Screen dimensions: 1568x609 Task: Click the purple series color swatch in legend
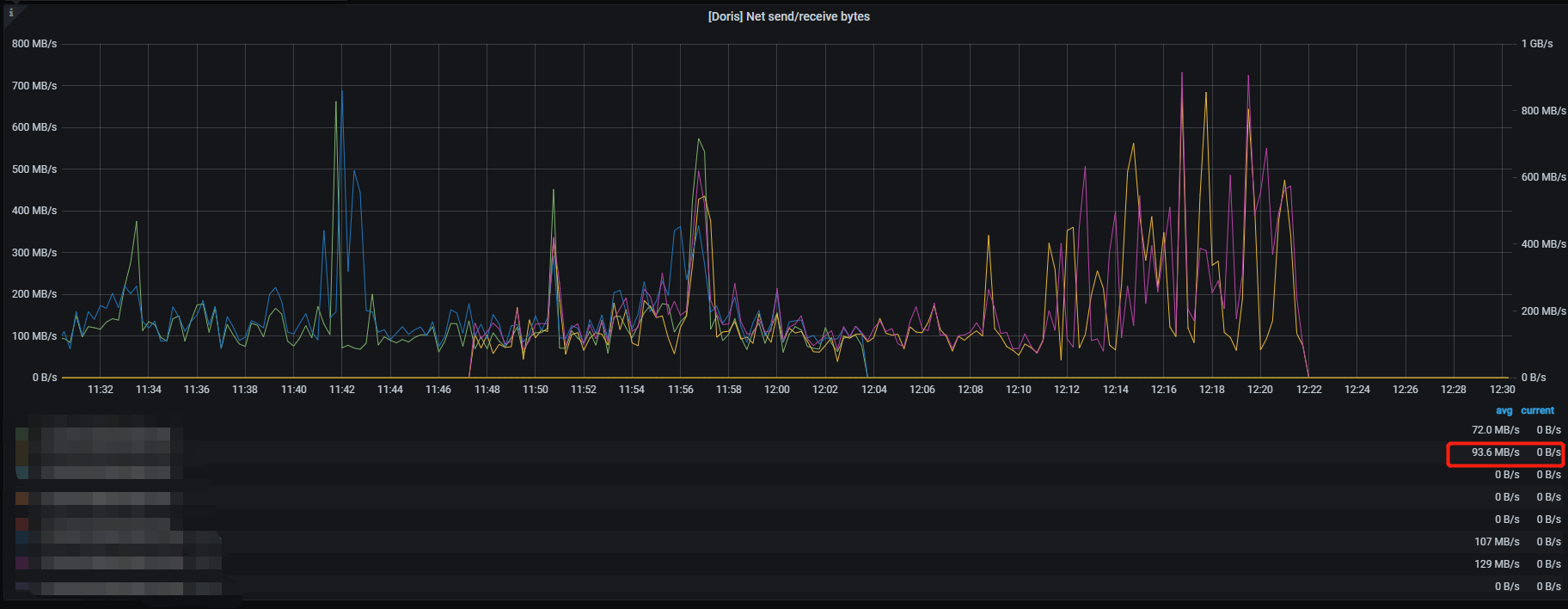22,563
